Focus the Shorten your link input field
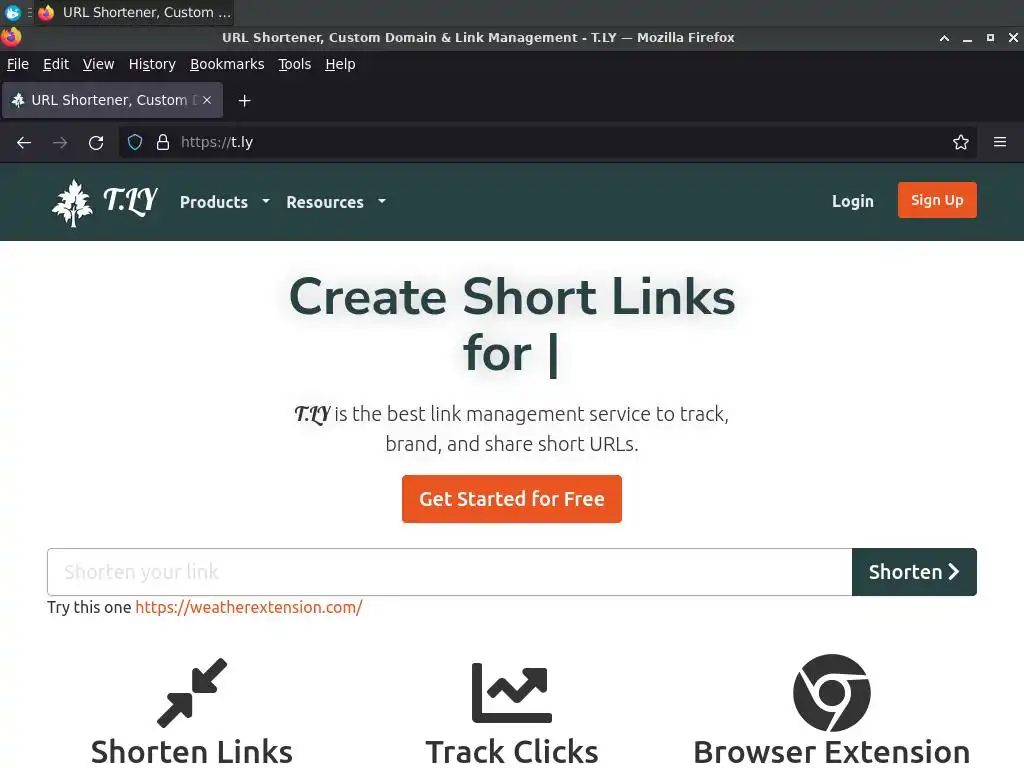The width and height of the screenshot is (1024, 768). 449,572
